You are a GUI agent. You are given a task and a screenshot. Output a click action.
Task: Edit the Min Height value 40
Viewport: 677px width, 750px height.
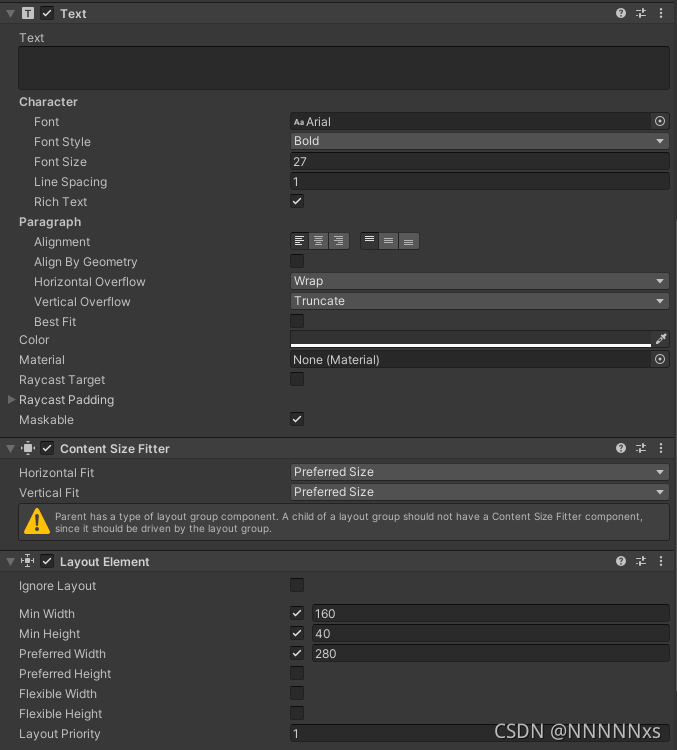point(490,633)
